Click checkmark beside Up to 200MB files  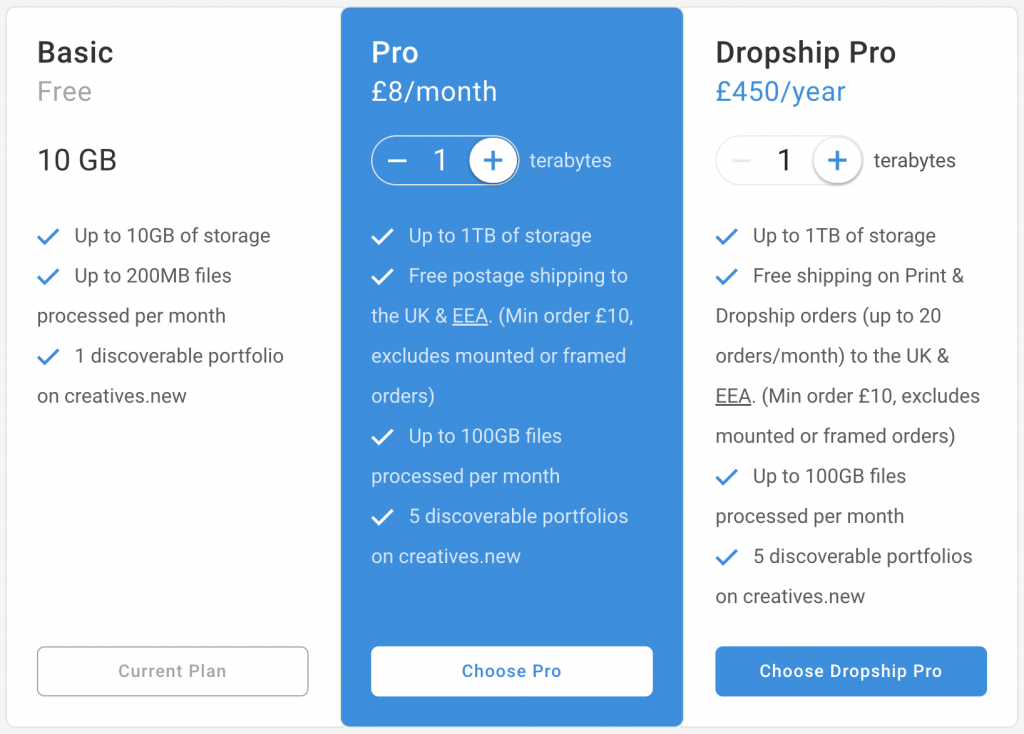click(48, 277)
